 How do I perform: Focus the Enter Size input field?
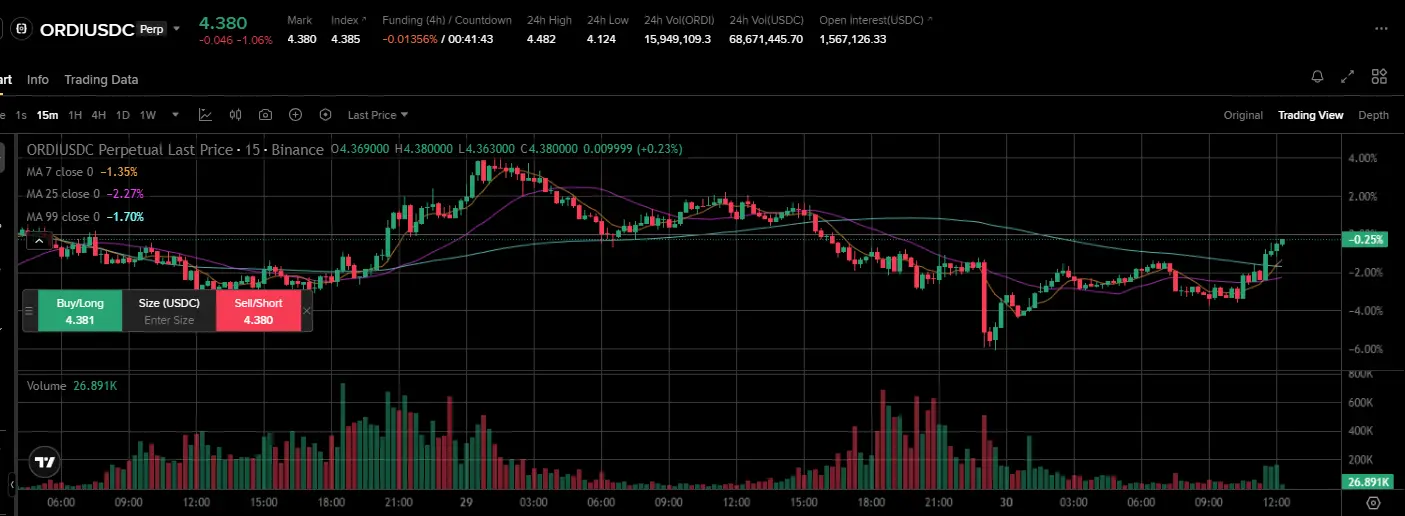click(169, 321)
